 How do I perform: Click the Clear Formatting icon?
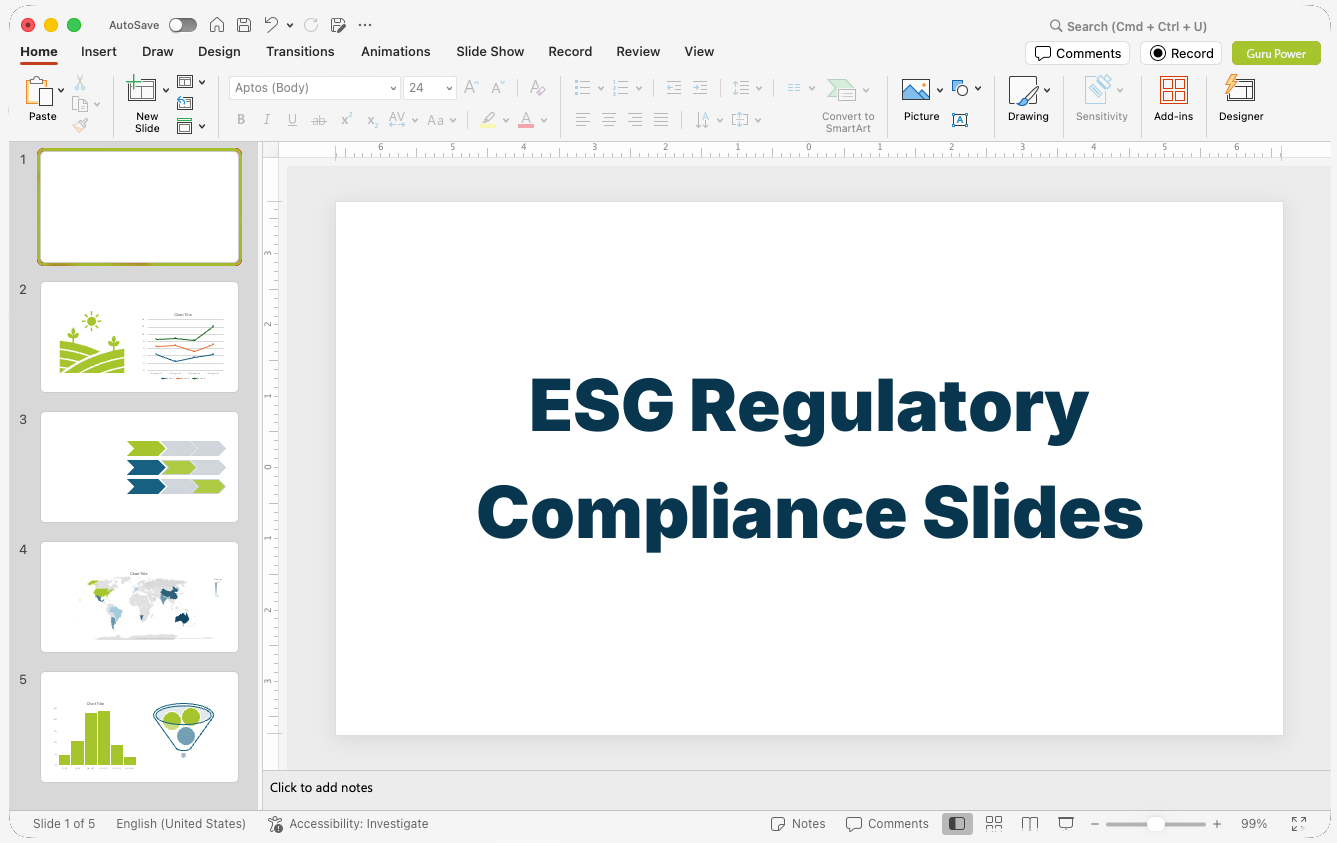[x=538, y=88]
